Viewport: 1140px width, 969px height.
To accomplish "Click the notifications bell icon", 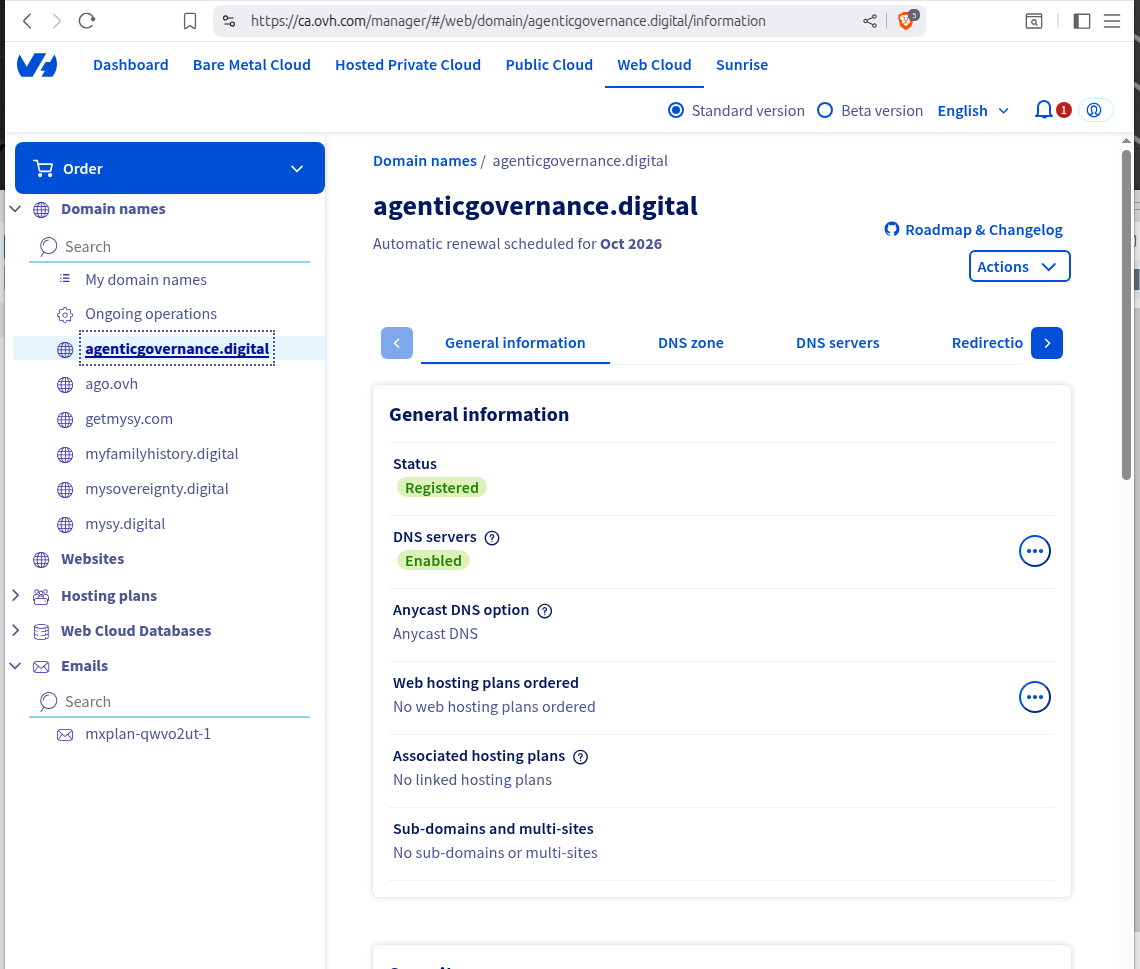I will coord(1043,110).
